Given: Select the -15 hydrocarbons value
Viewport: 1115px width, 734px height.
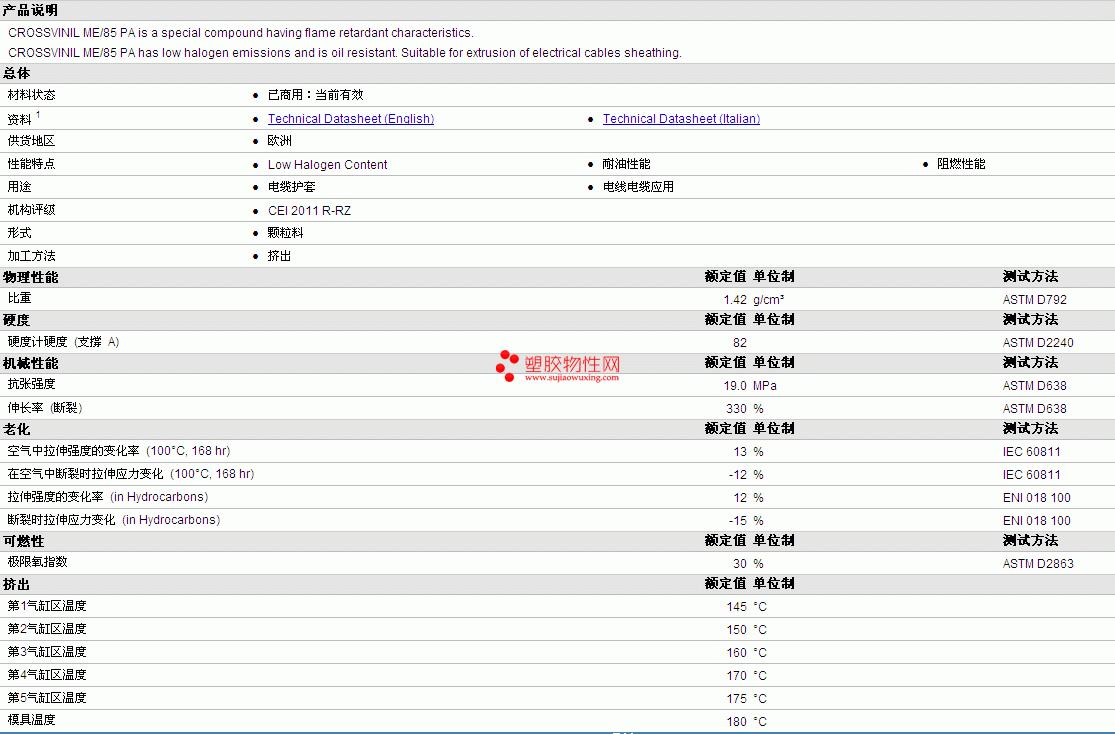Looking at the screenshot, I should coord(737,521).
